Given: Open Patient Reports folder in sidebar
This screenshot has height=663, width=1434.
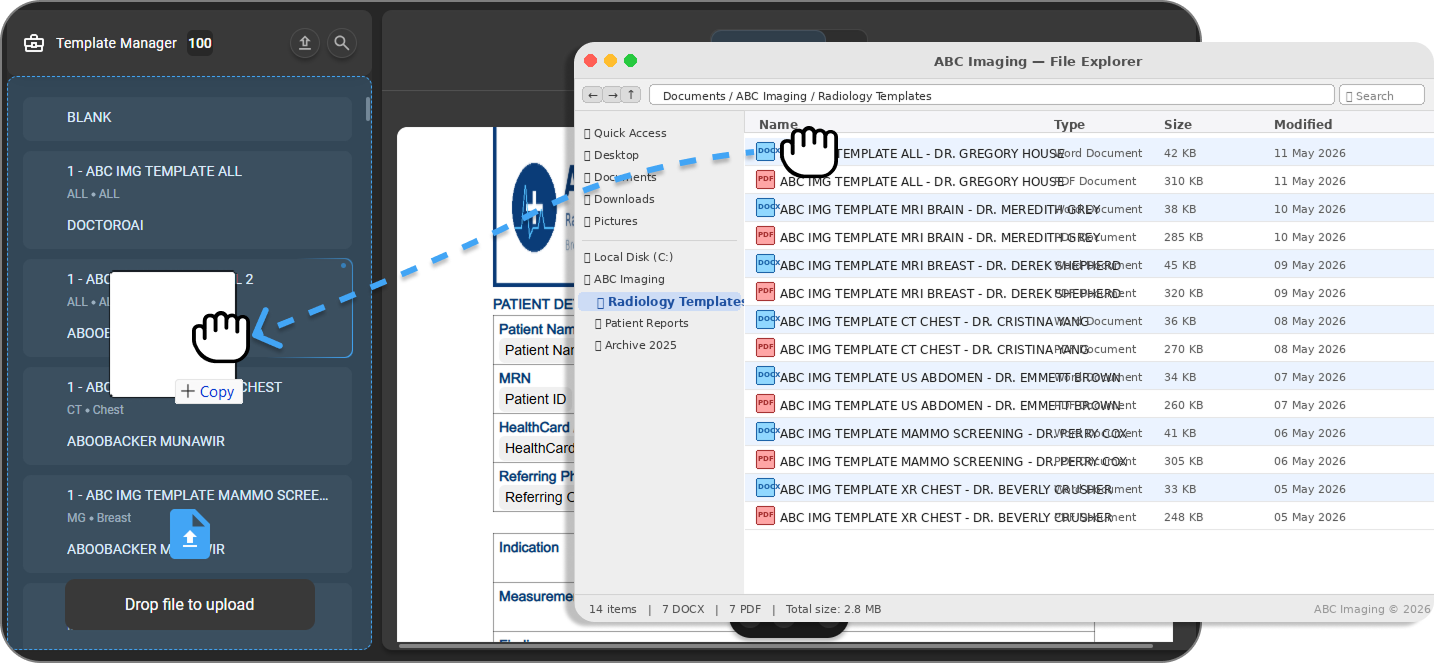Looking at the screenshot, I should [642, 323].
